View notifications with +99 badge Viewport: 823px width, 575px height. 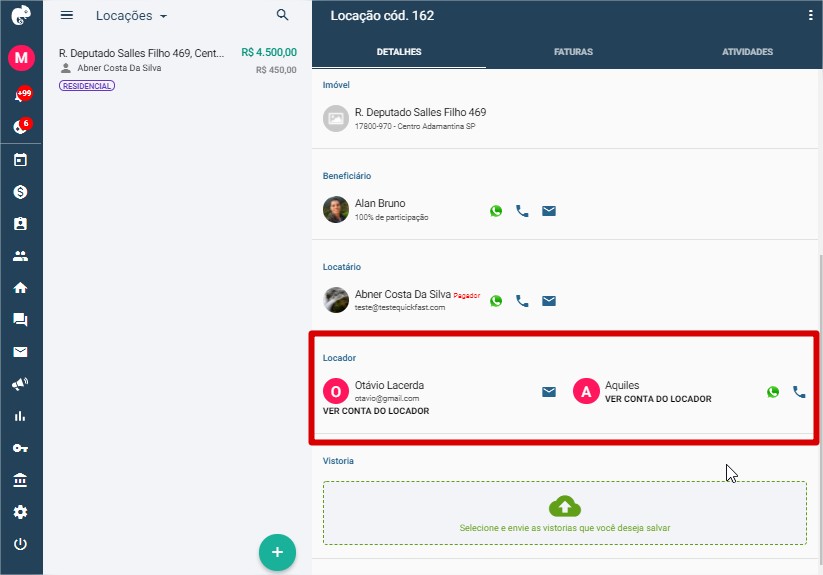(23, 95)
